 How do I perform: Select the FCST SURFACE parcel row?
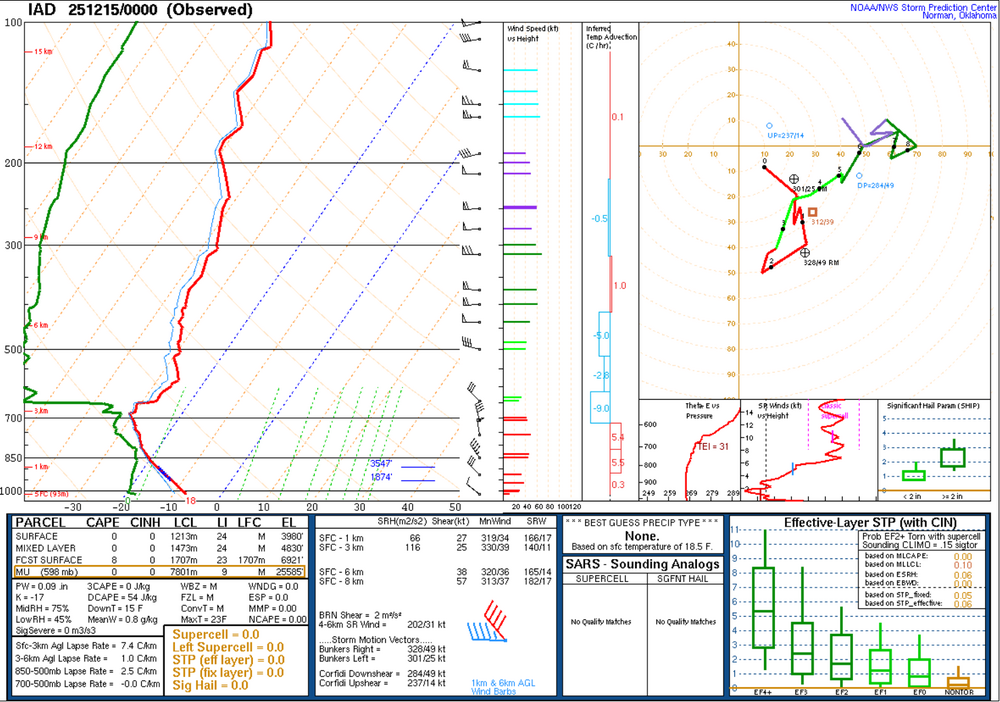click(152, 560)
